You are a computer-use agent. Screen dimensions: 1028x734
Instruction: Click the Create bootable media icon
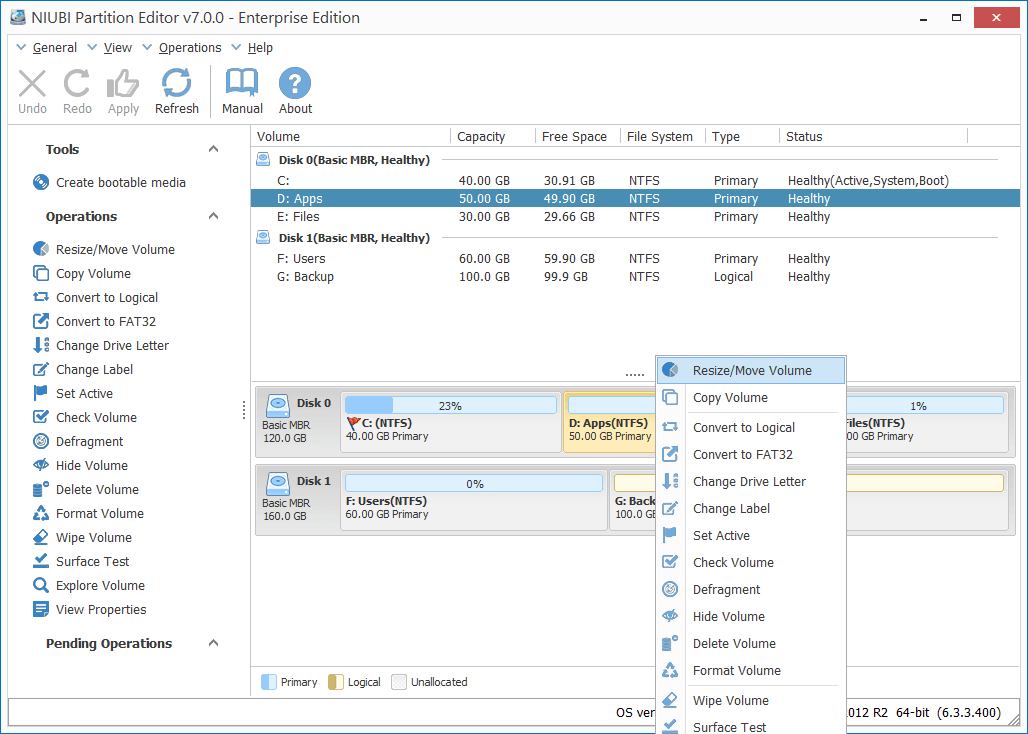(41, 182)
